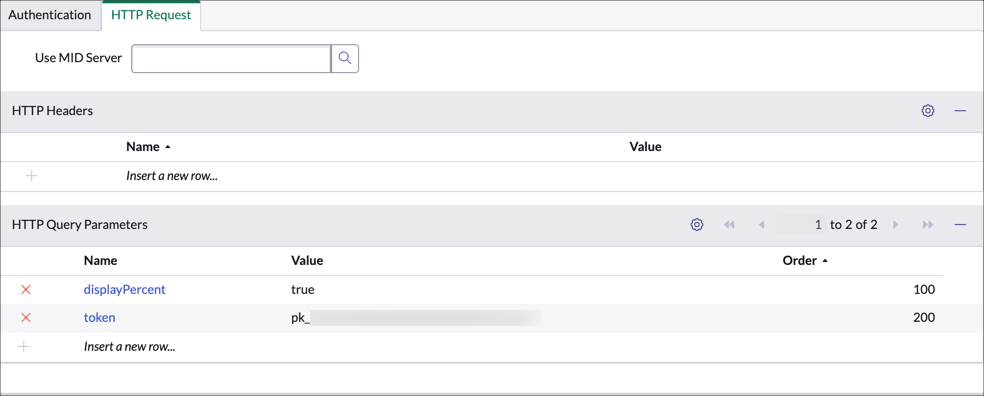Switch to the Authentication tab

tap(50, 15)
